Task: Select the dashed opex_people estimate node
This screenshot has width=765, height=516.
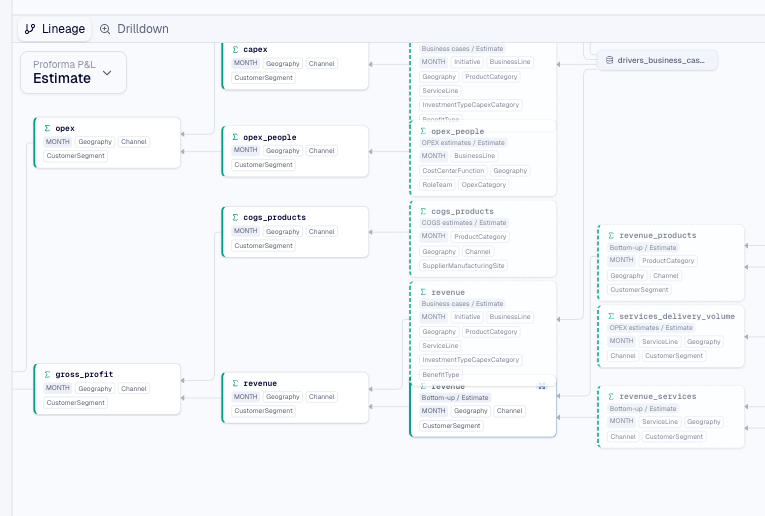Action: click(x=457, y=131)
